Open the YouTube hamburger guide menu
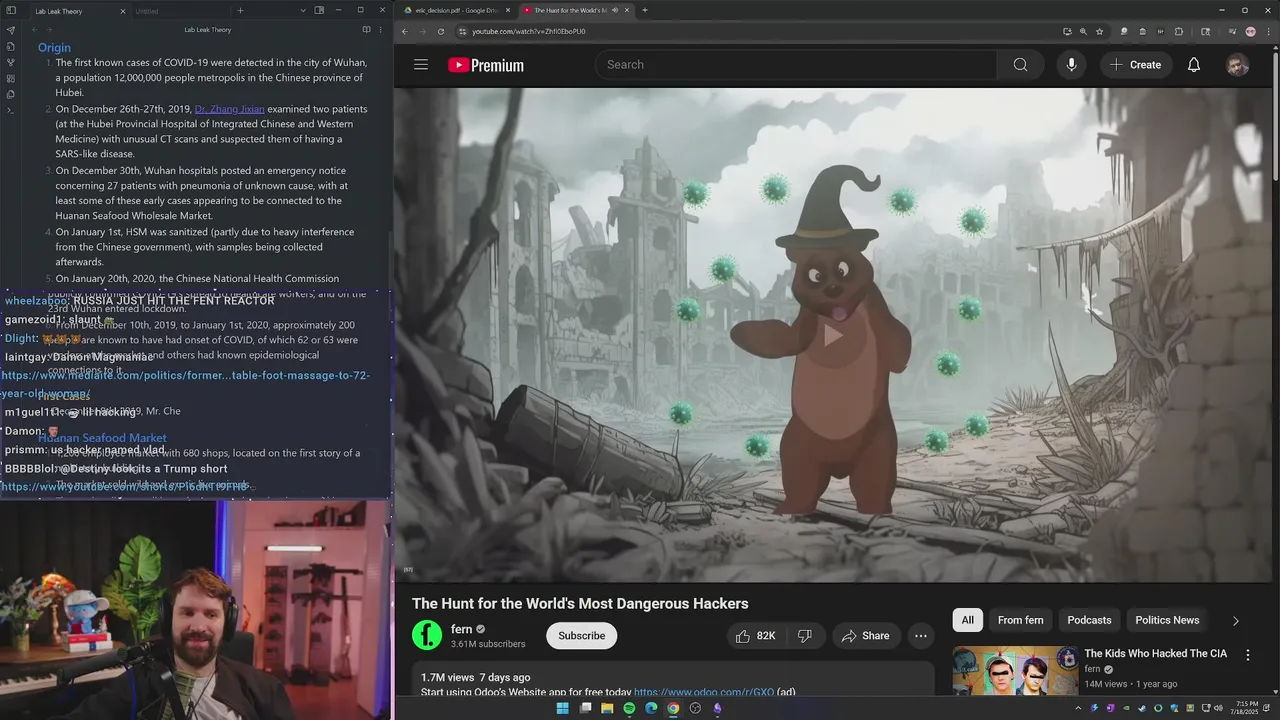The height and width of the screenshot is (720, 1280). (x=421, y=65)
